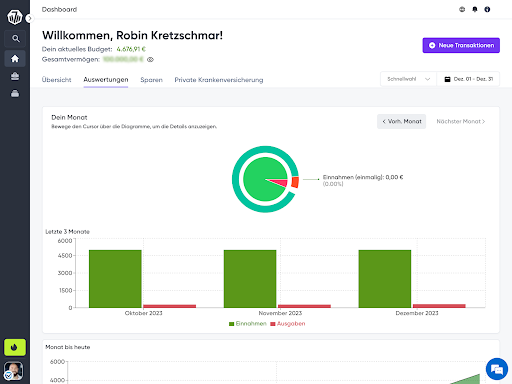This screenshot has height=384, width=512.
Task: Click the red expense slice of donut chart
Action: coord(295,182)
